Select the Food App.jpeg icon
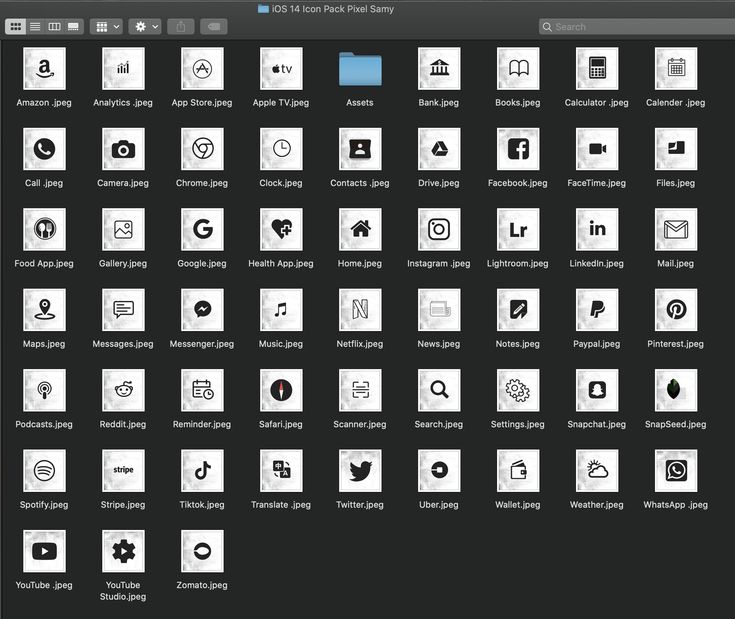The height and width of the screenshot is (619, 735). click(45, 229)
